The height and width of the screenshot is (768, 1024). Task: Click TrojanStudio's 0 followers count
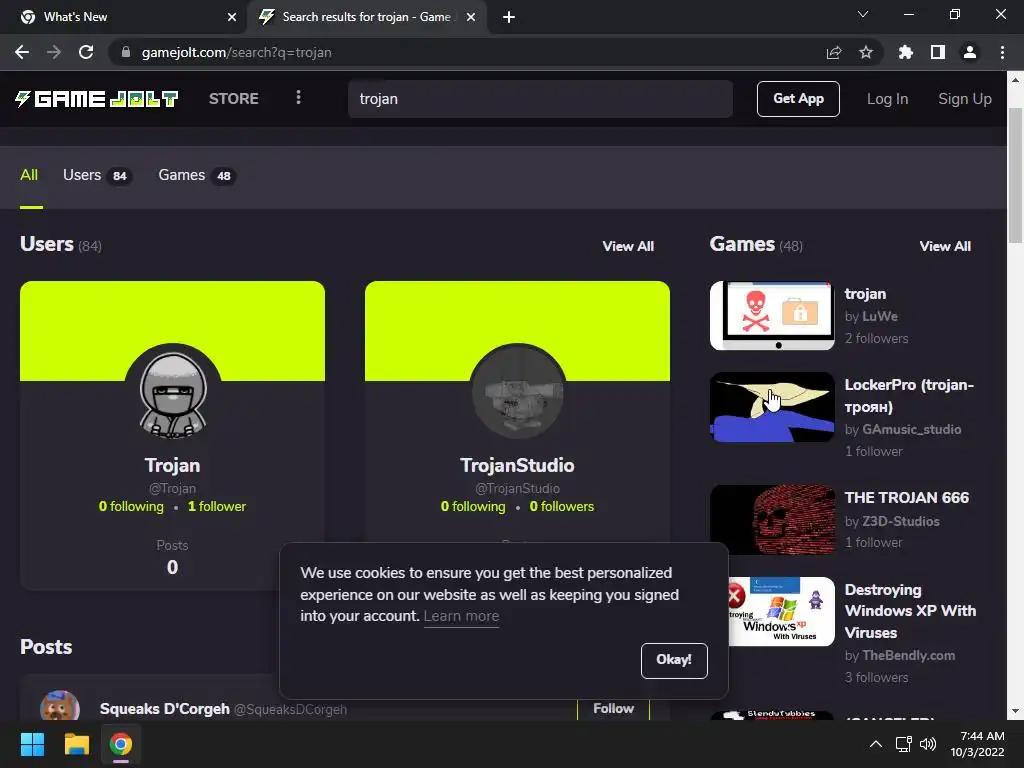[x=562, y=506]
